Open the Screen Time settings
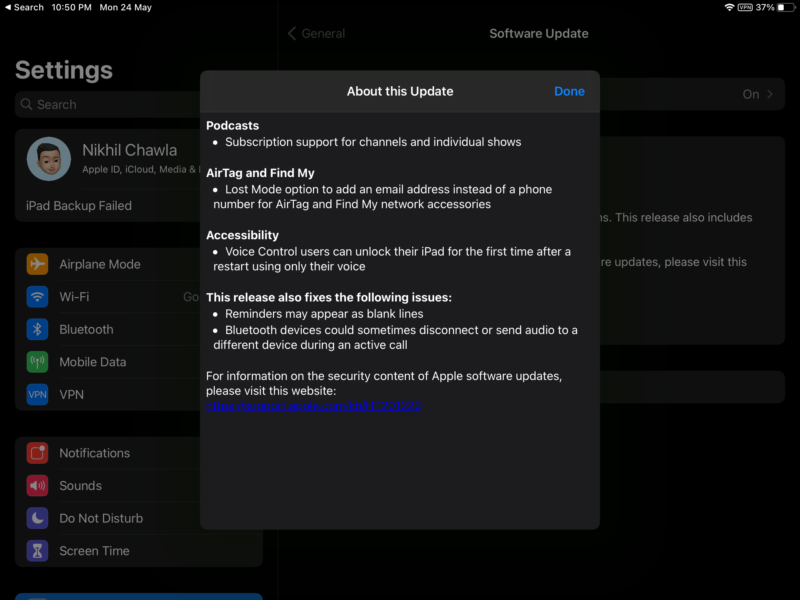 [x=139, y=551]
